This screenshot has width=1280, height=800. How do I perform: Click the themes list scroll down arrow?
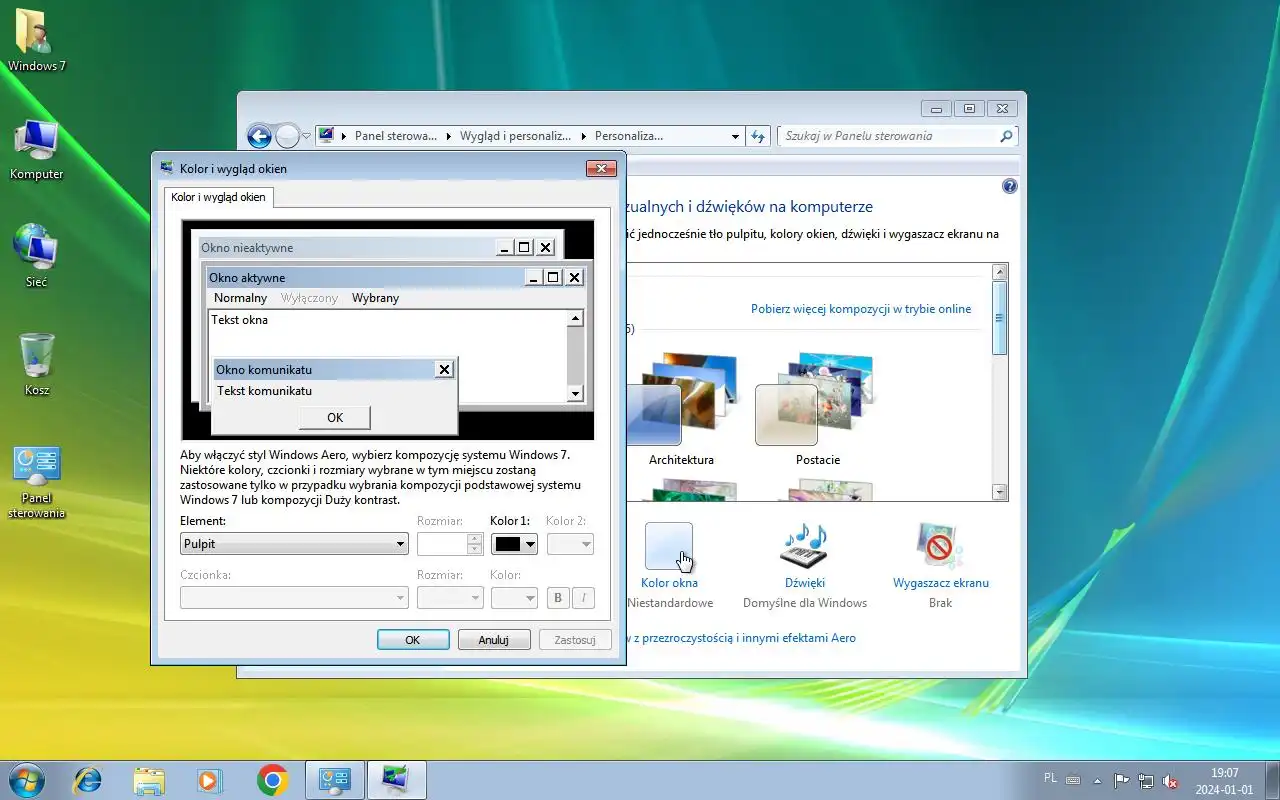999,492
